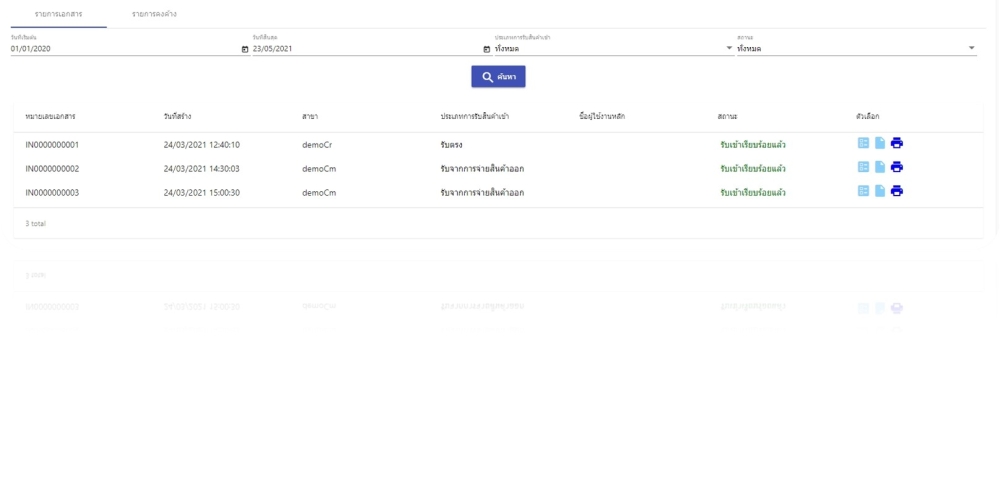
Task: Switch to the รายการคงค้าง tab
Action: click(147, 13)
